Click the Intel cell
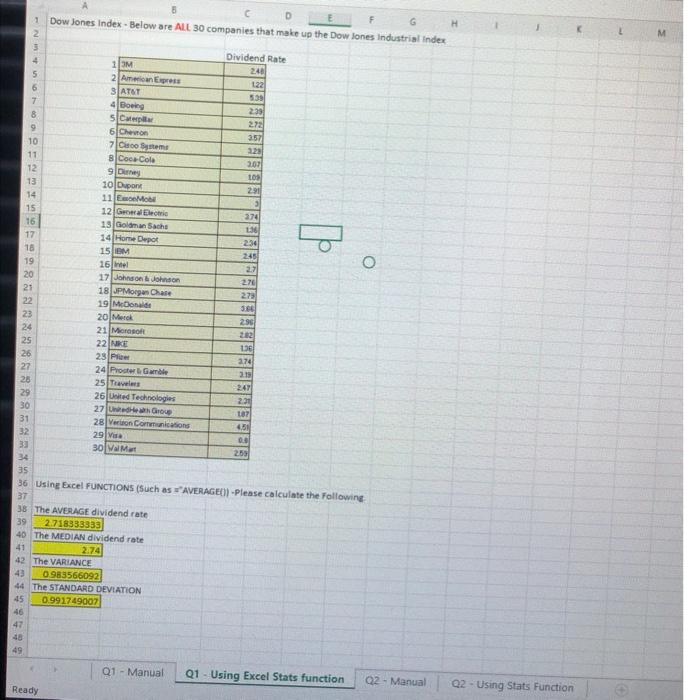This screenshot has width=684, height=700. point(165,265)
